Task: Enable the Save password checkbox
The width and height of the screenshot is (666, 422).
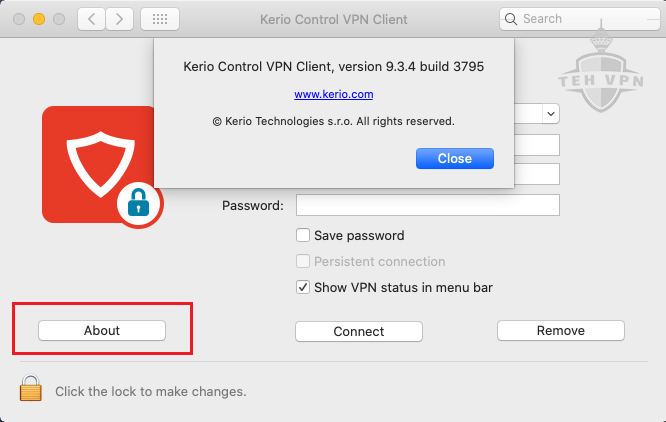Action: tap(303, 235)
